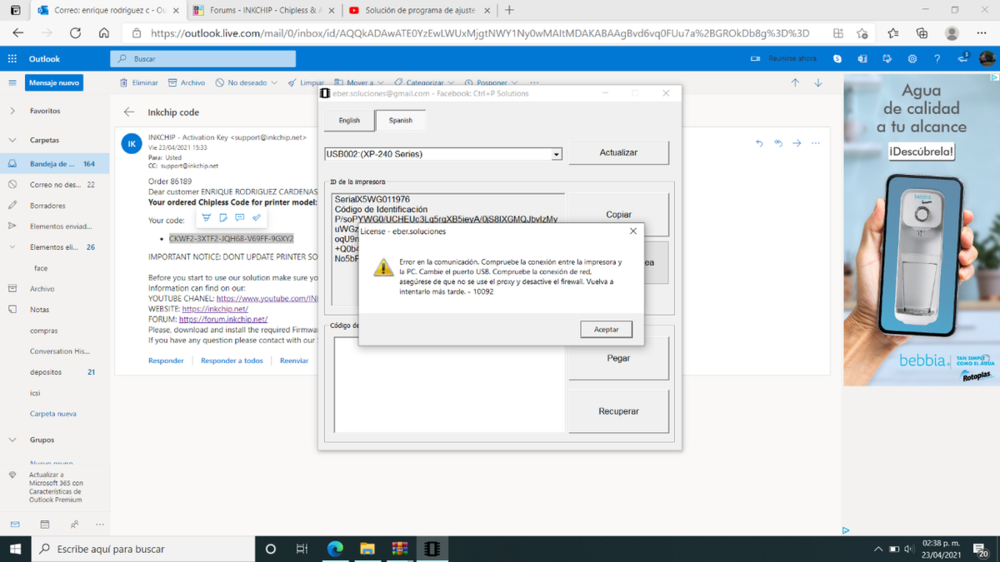Screen dimensions: 1000x562
Task: Open the Windows notification center
Action: [x=981, y=549]
